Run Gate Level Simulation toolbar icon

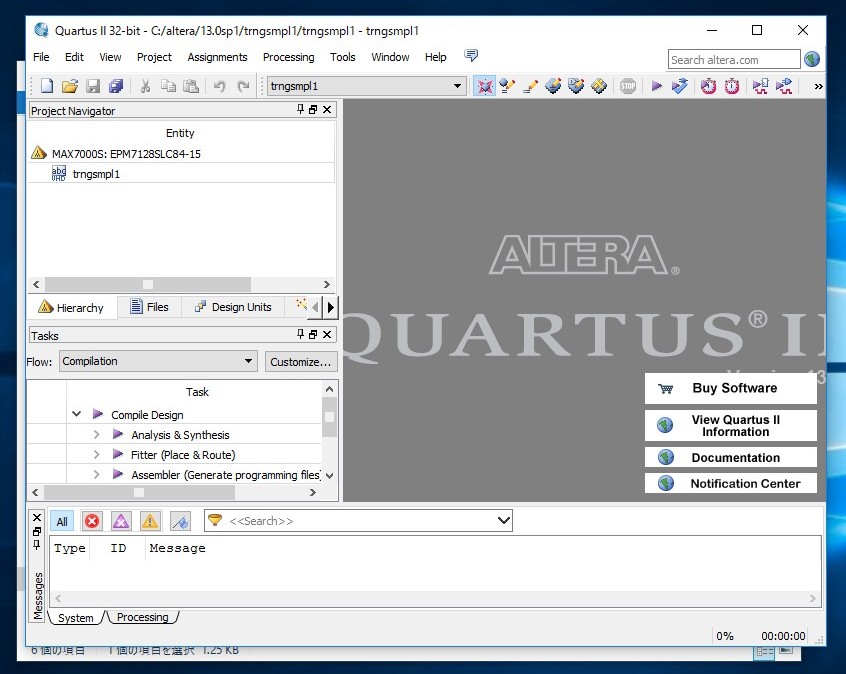(x=783, y=86)
